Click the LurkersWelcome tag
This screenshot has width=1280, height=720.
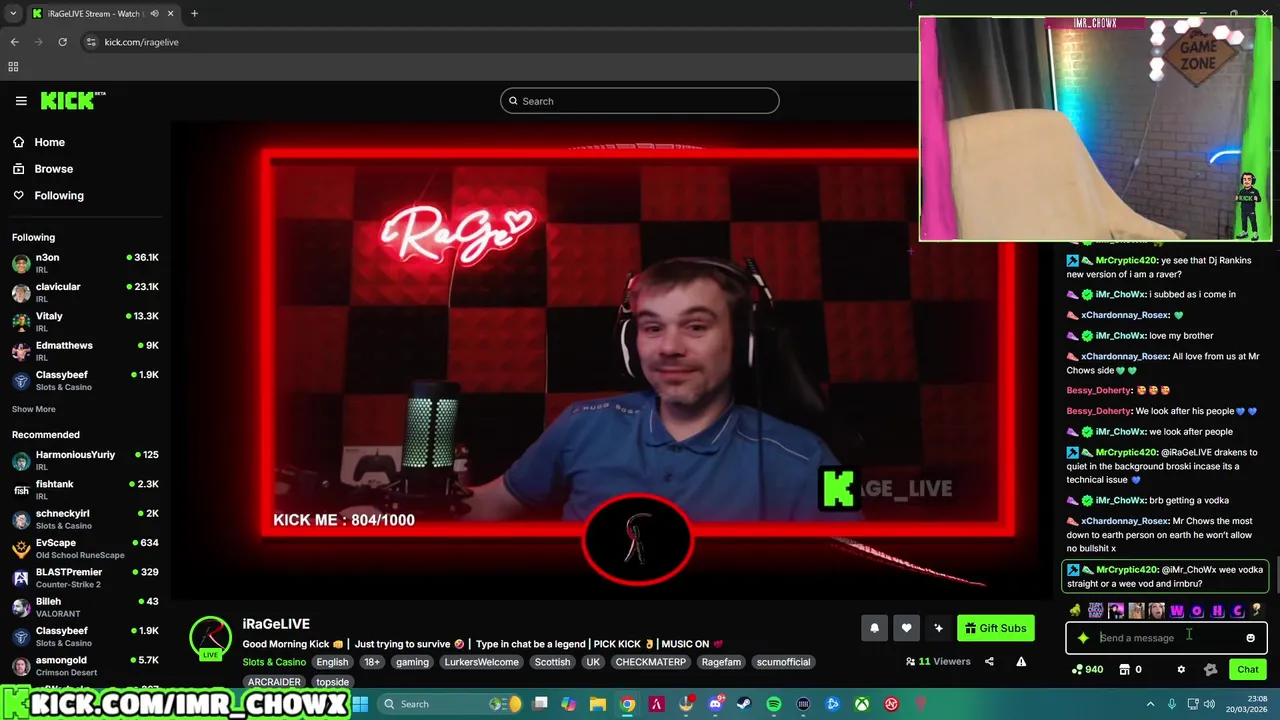(481, 662)
